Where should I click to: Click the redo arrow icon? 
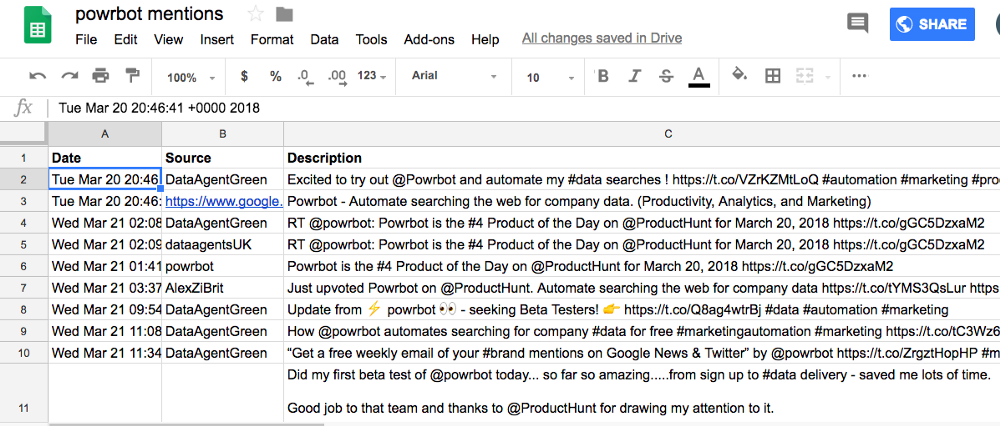70,77
